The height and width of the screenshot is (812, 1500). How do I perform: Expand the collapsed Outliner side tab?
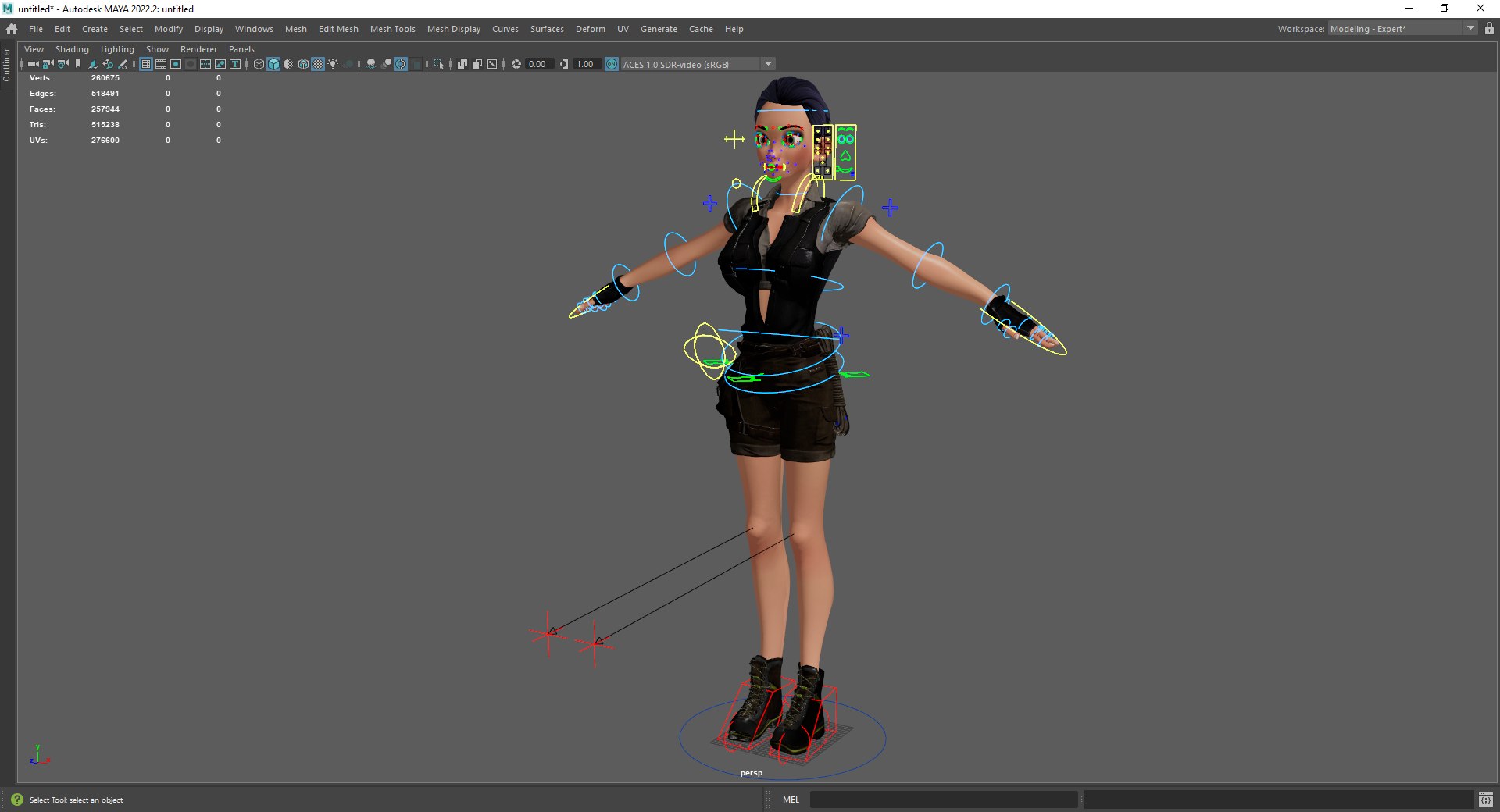tap(6, 66)
